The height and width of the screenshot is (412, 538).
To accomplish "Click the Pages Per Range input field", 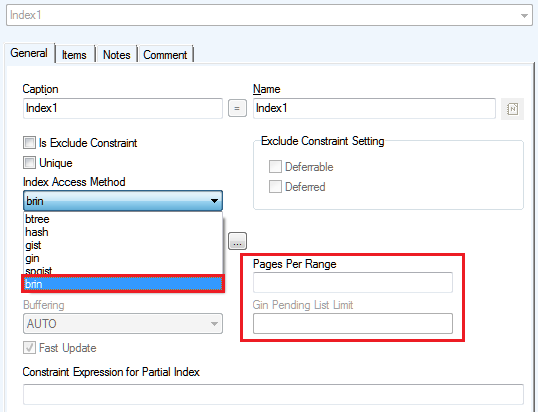I will (x=353, y=283).
